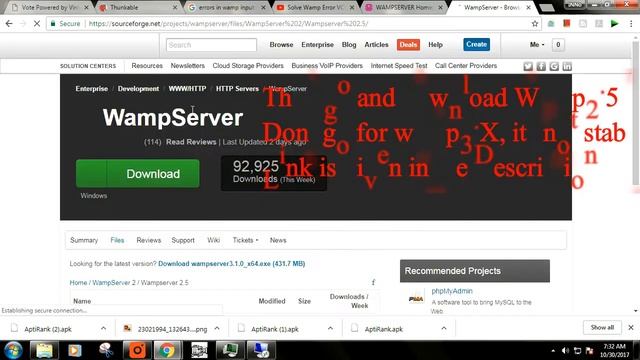Open options for the 23021994 png download
This screenshot has width=640, height=360.
217,328
